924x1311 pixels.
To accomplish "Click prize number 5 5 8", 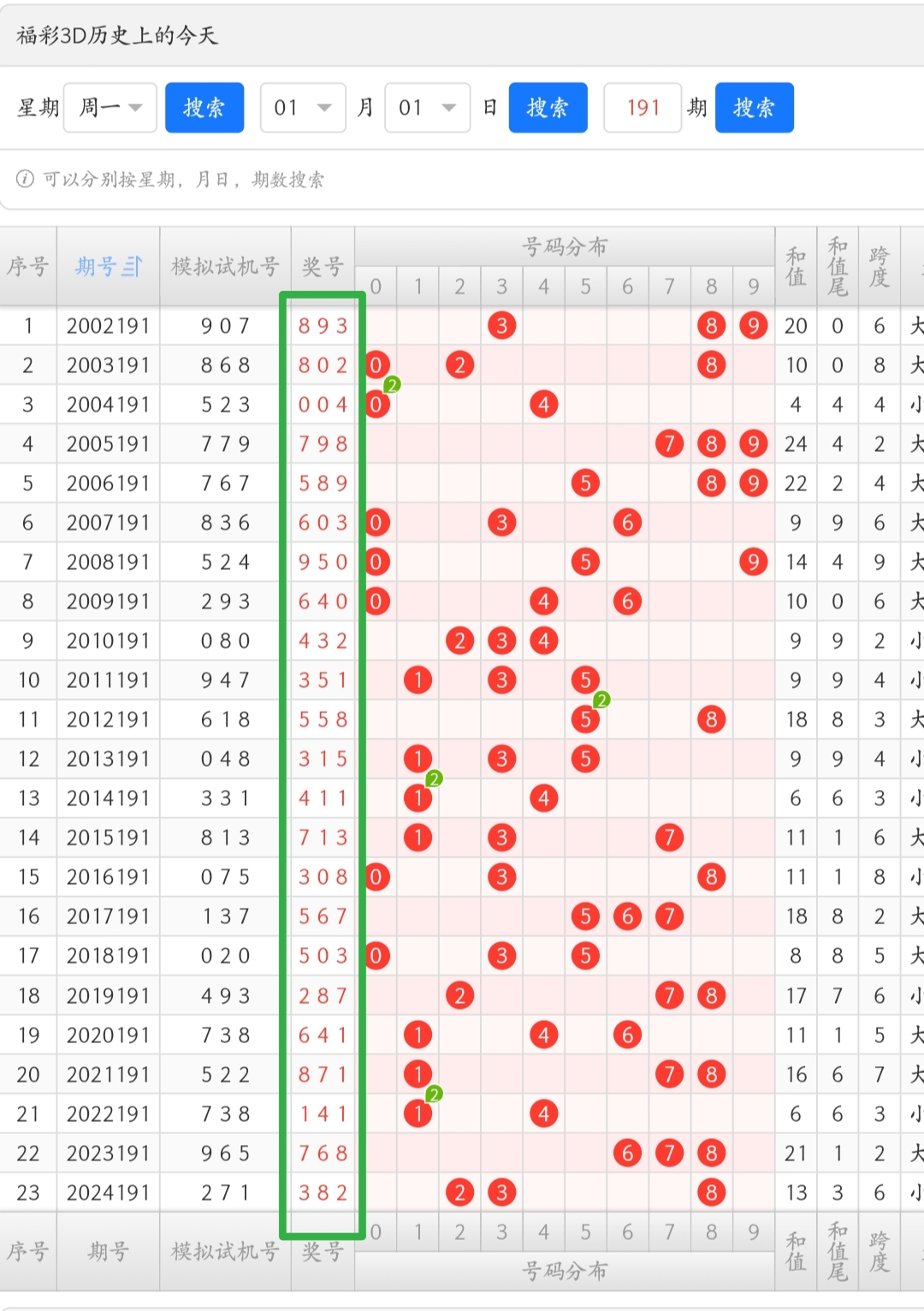I will (323, 720).
